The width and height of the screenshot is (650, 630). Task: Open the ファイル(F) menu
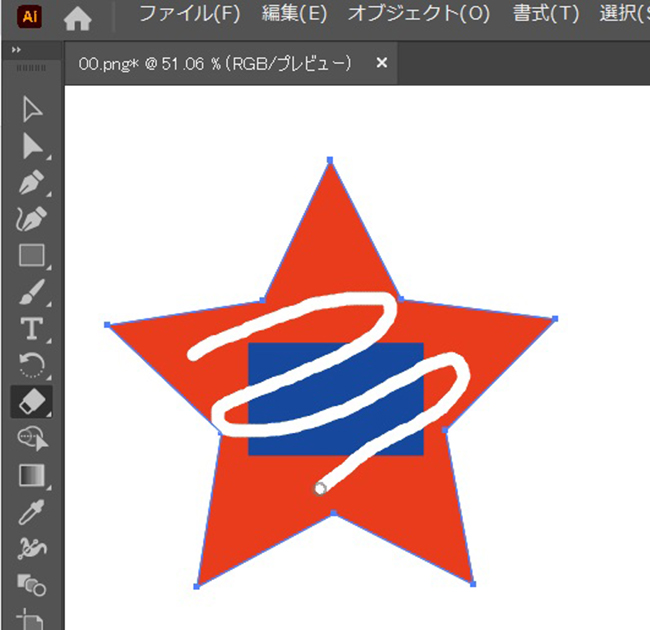tap(189, 14)
